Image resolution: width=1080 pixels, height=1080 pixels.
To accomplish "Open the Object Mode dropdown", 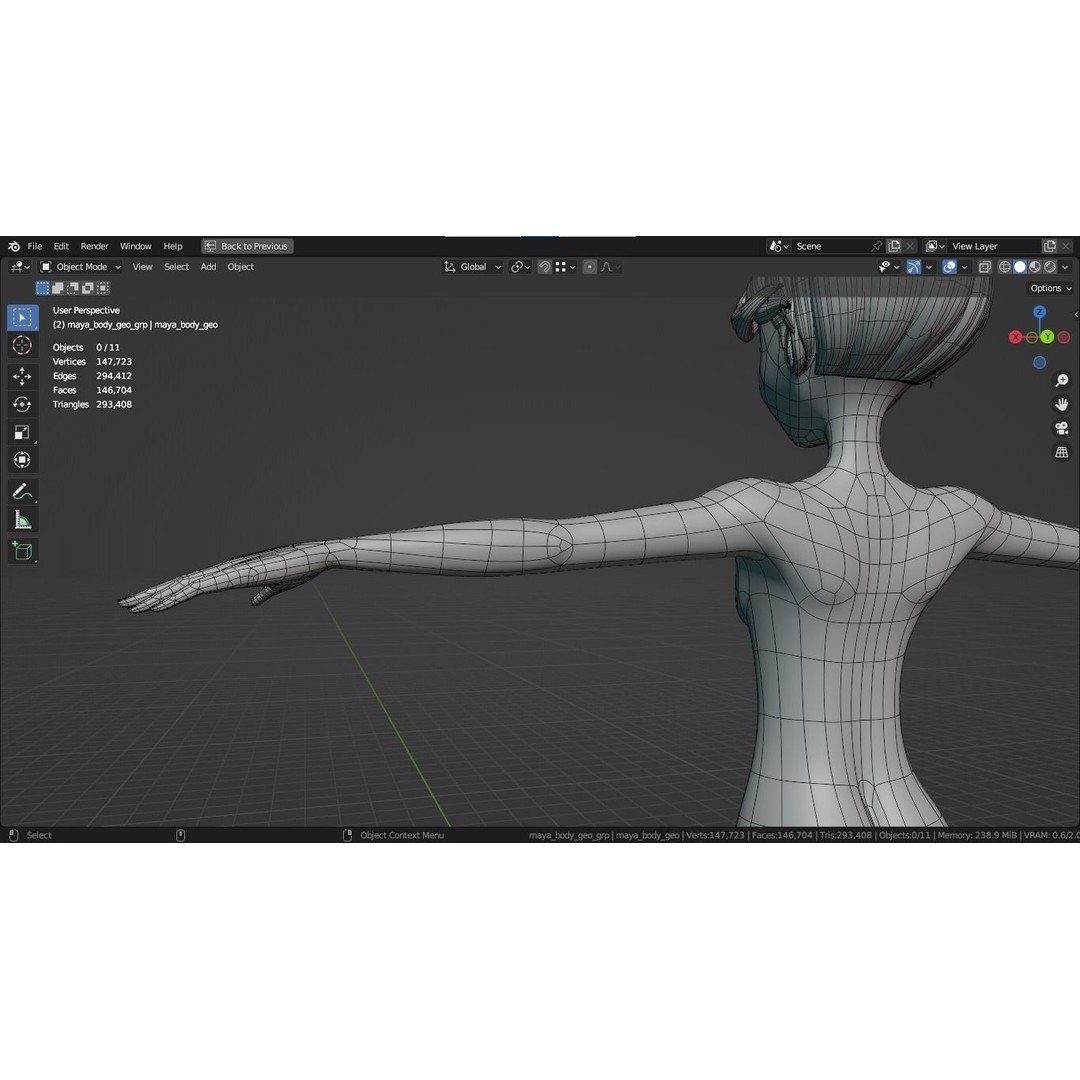I will tap(81, 267).
